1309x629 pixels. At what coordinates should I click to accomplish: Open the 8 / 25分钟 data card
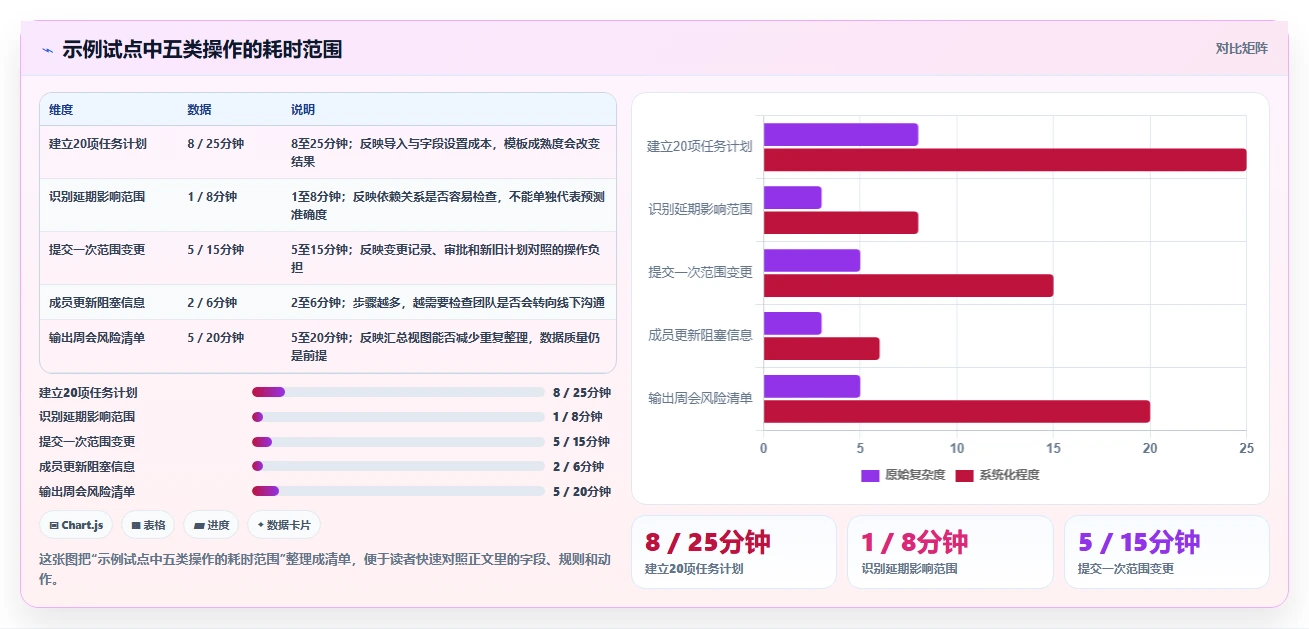coord(734,552)
